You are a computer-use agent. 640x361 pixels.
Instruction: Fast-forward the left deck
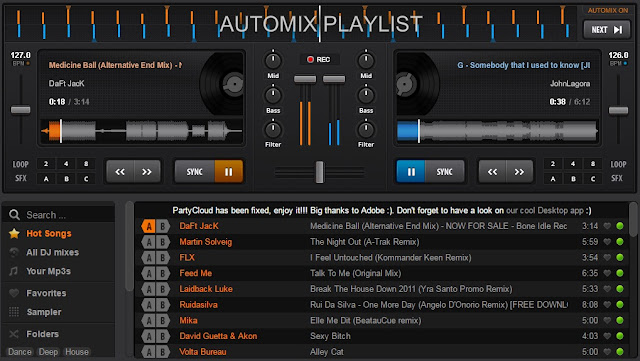pyautogui.click(x=147, y=172)
